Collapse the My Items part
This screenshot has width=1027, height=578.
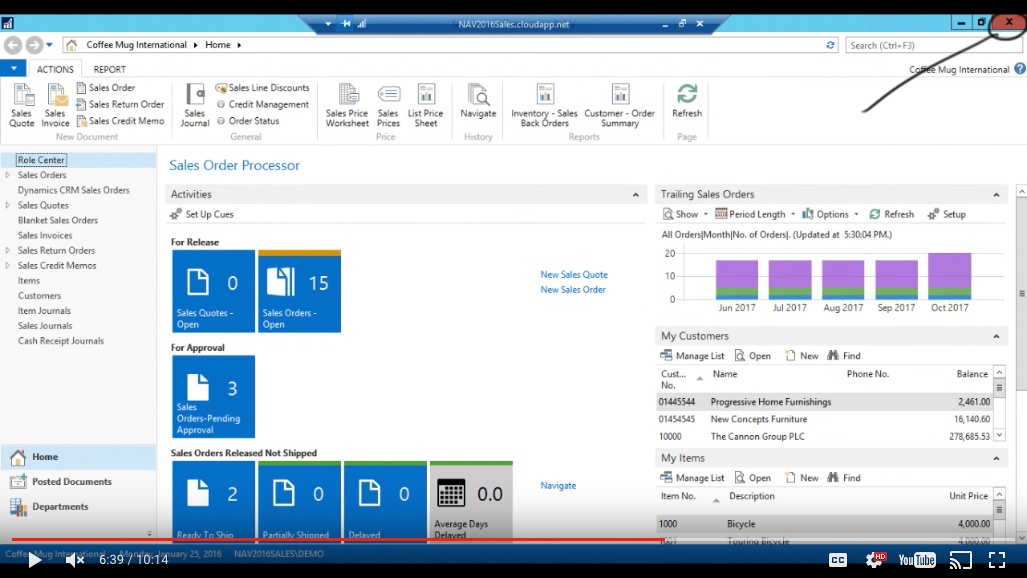996,458
